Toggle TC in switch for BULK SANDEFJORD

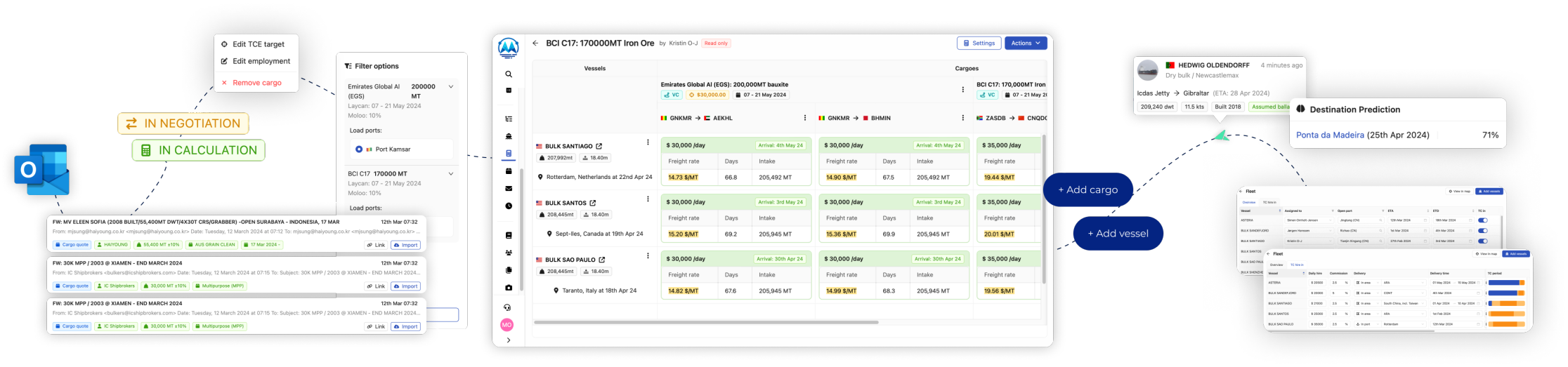coord(1482,230)
